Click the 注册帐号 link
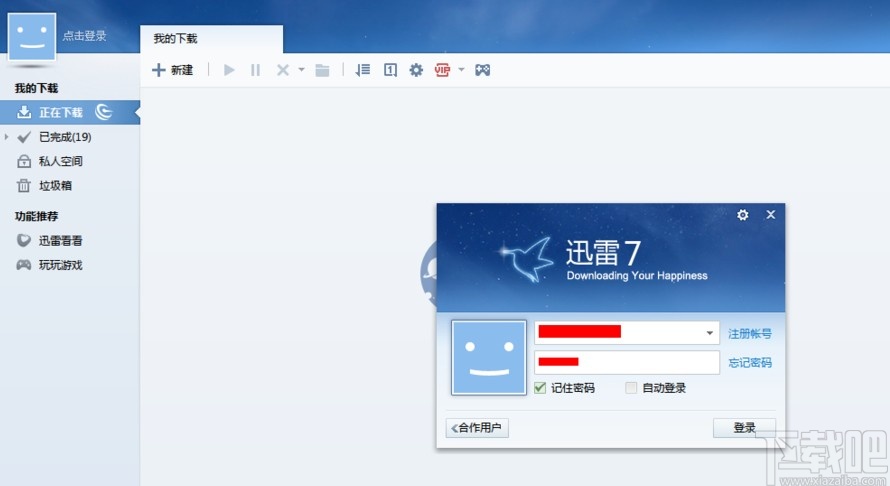890x486 pixels. click(x=750, y=334)
